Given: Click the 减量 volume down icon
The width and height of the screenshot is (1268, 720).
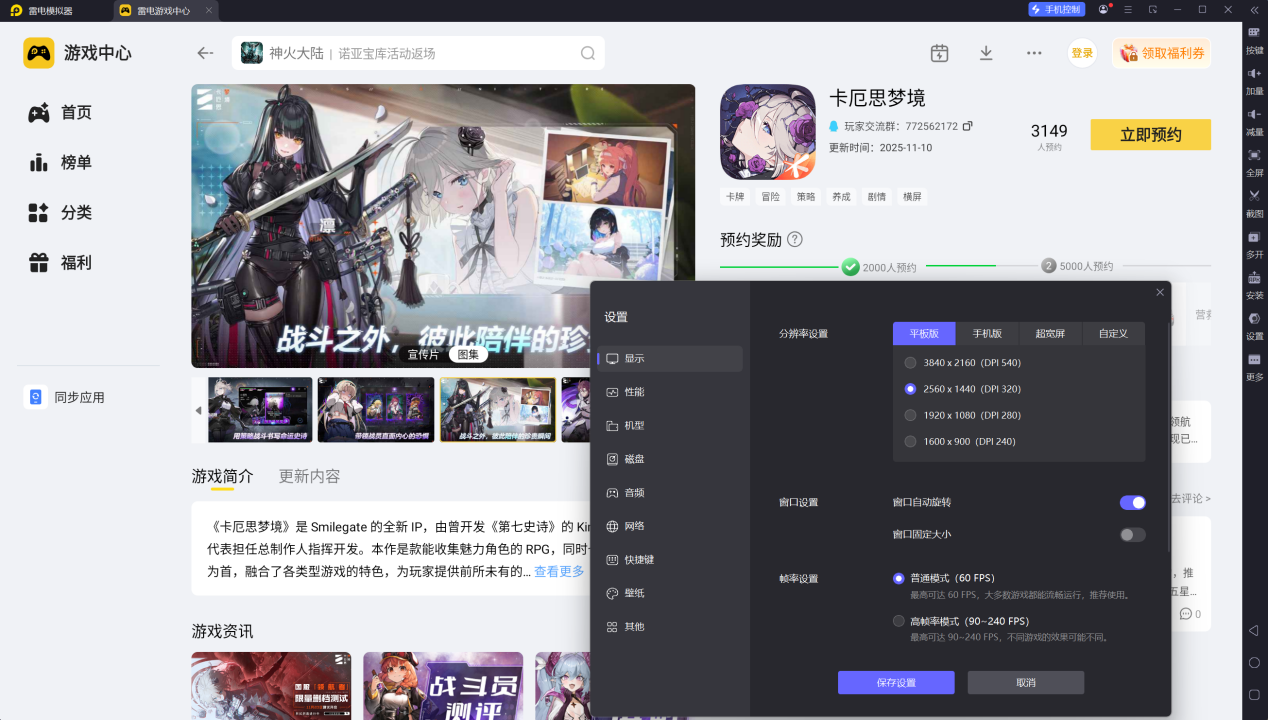Looking at the screenshot, I should (x=1254, y=115).
